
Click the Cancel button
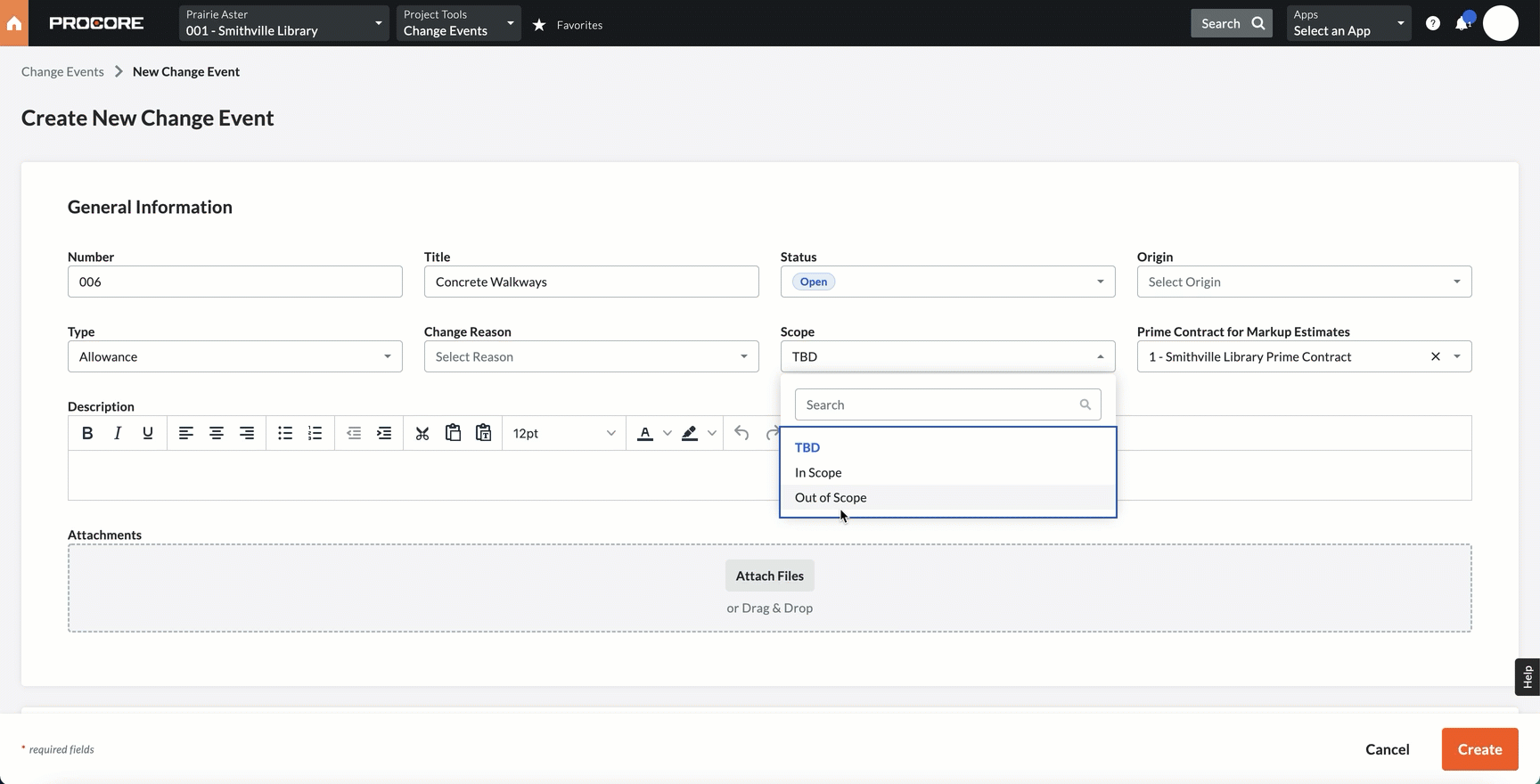(1388, 749)
